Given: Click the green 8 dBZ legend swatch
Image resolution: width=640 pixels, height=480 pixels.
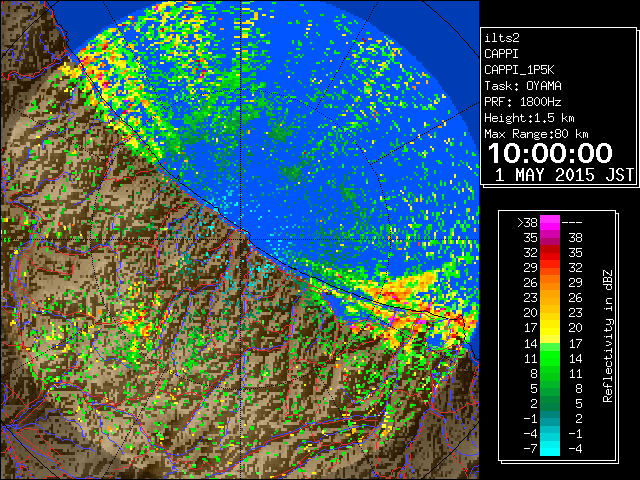Looking at the screenshot, I should 550,373.
